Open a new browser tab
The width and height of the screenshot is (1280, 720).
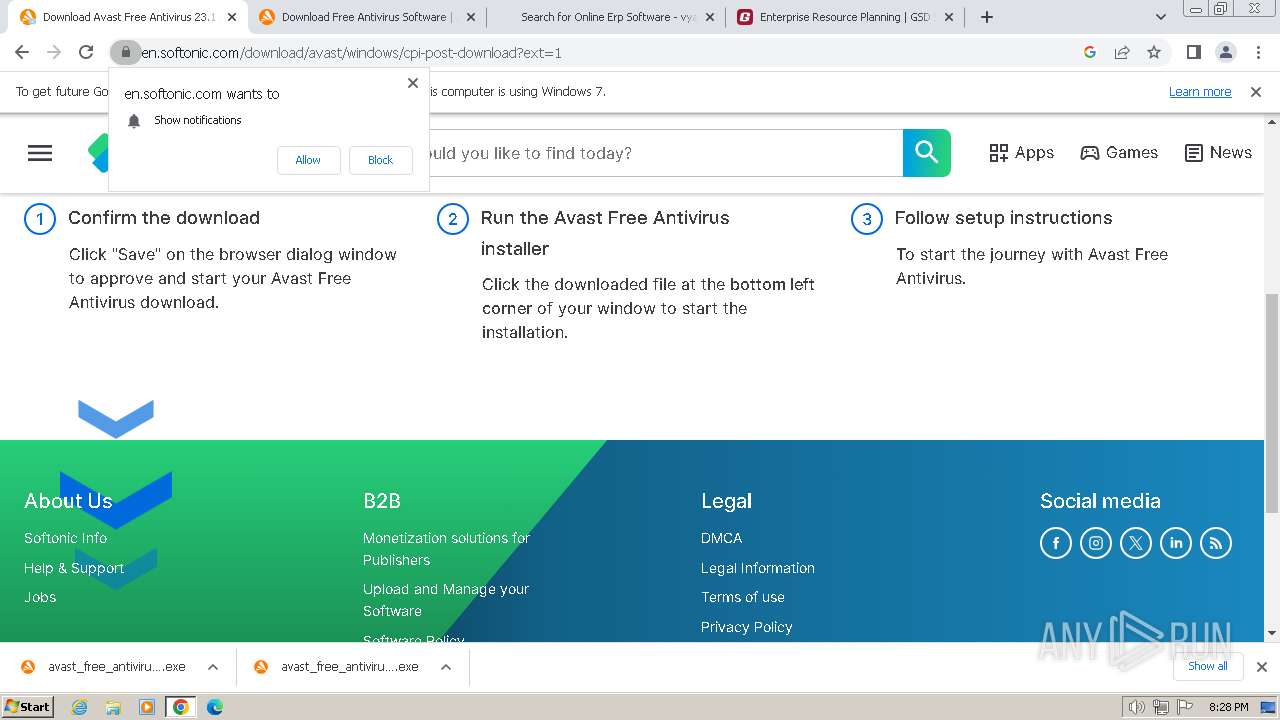coord(987,17)
